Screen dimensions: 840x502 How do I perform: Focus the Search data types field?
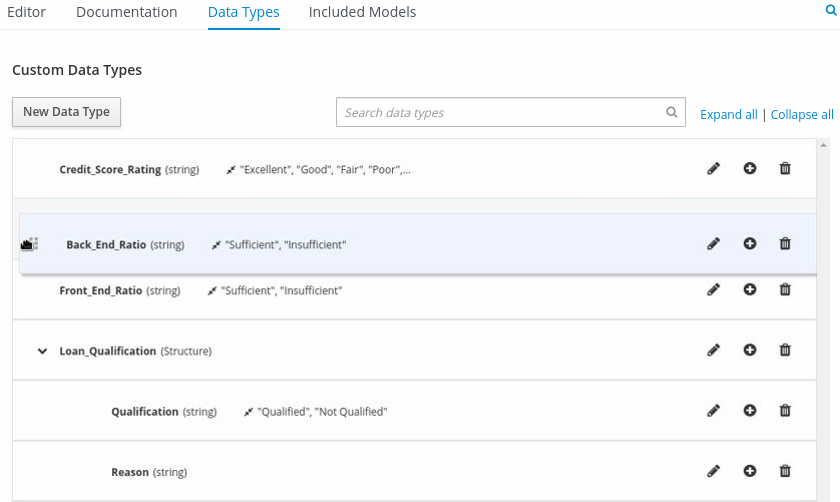tap(500, 113)
